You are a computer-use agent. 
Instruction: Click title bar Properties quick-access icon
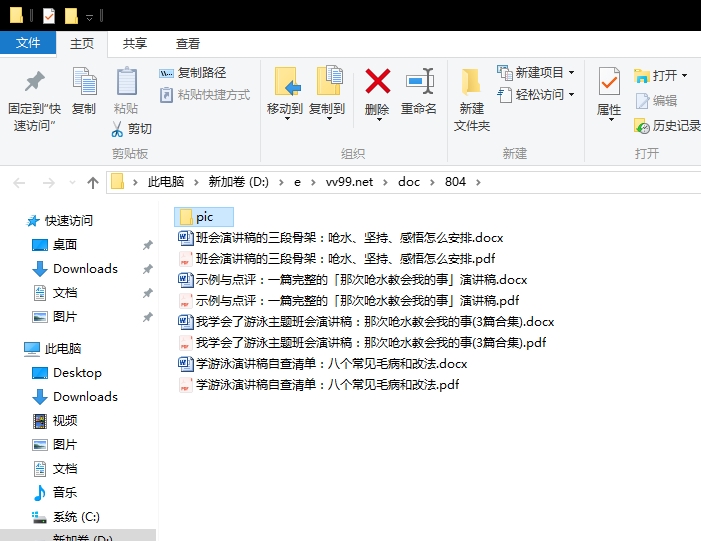click(x=49, y=16)
